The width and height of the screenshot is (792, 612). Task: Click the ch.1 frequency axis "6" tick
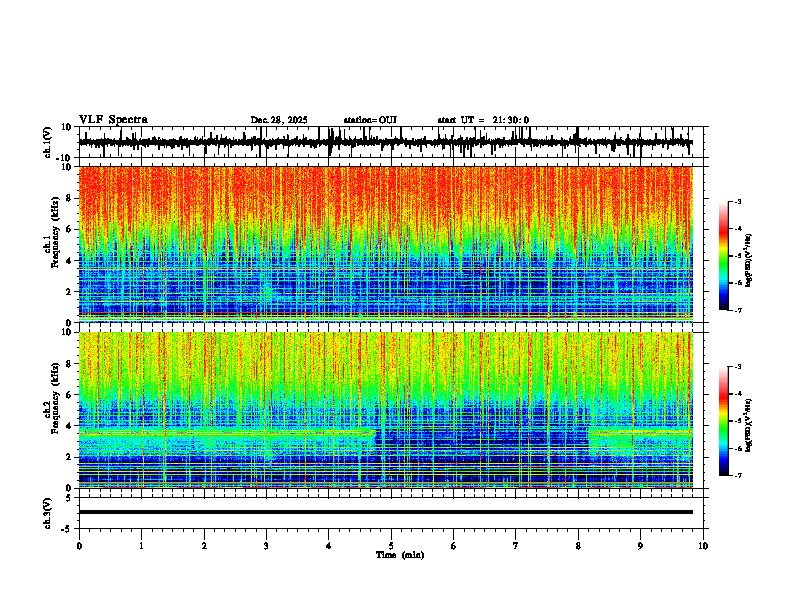[70, 229]
